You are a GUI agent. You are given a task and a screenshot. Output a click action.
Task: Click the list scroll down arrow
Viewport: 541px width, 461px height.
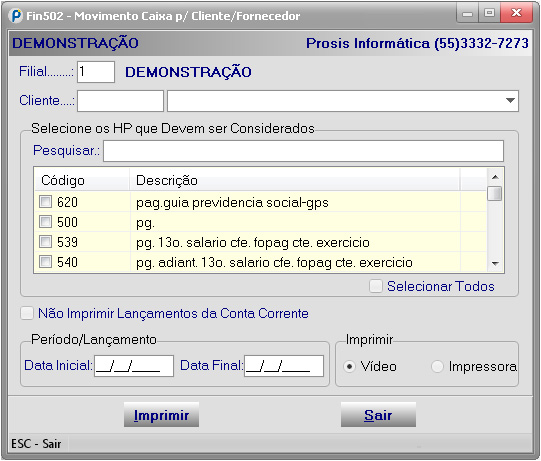pos(495,264)
